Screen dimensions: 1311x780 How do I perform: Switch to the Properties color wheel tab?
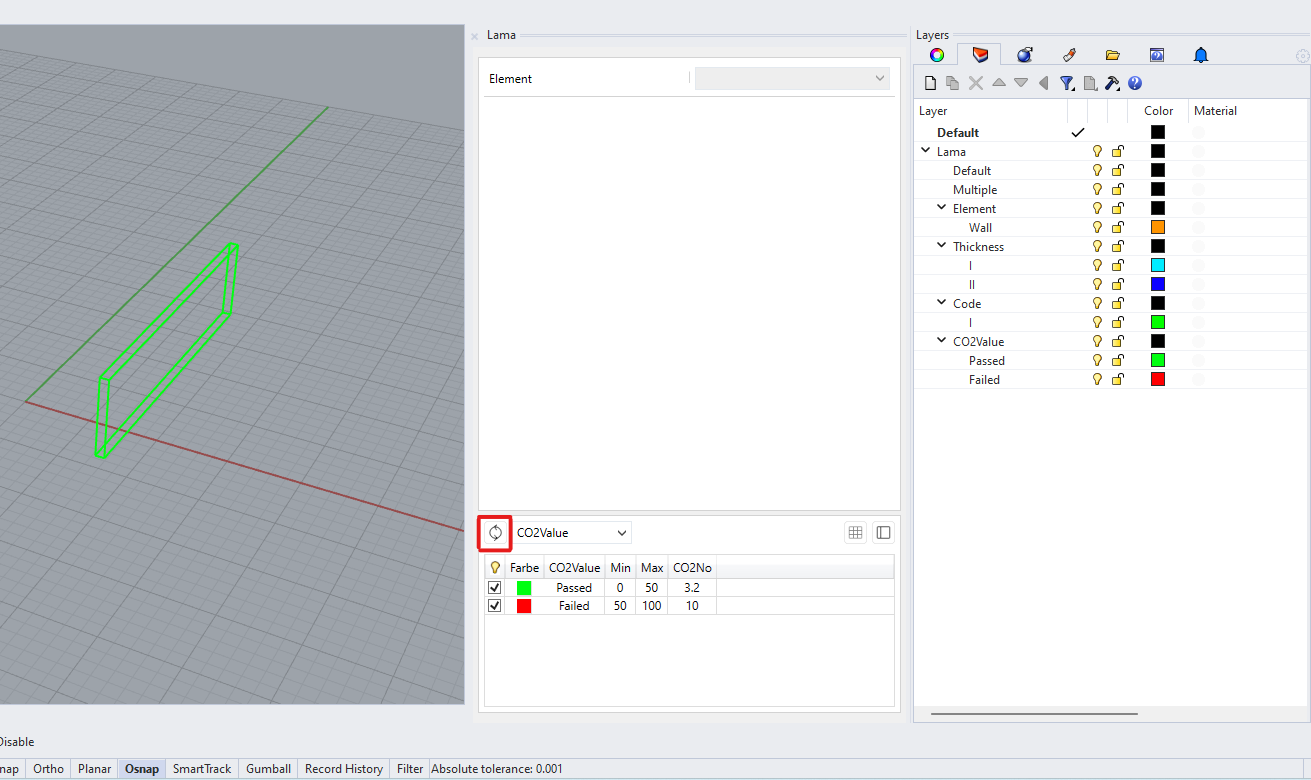click(936, 55)
